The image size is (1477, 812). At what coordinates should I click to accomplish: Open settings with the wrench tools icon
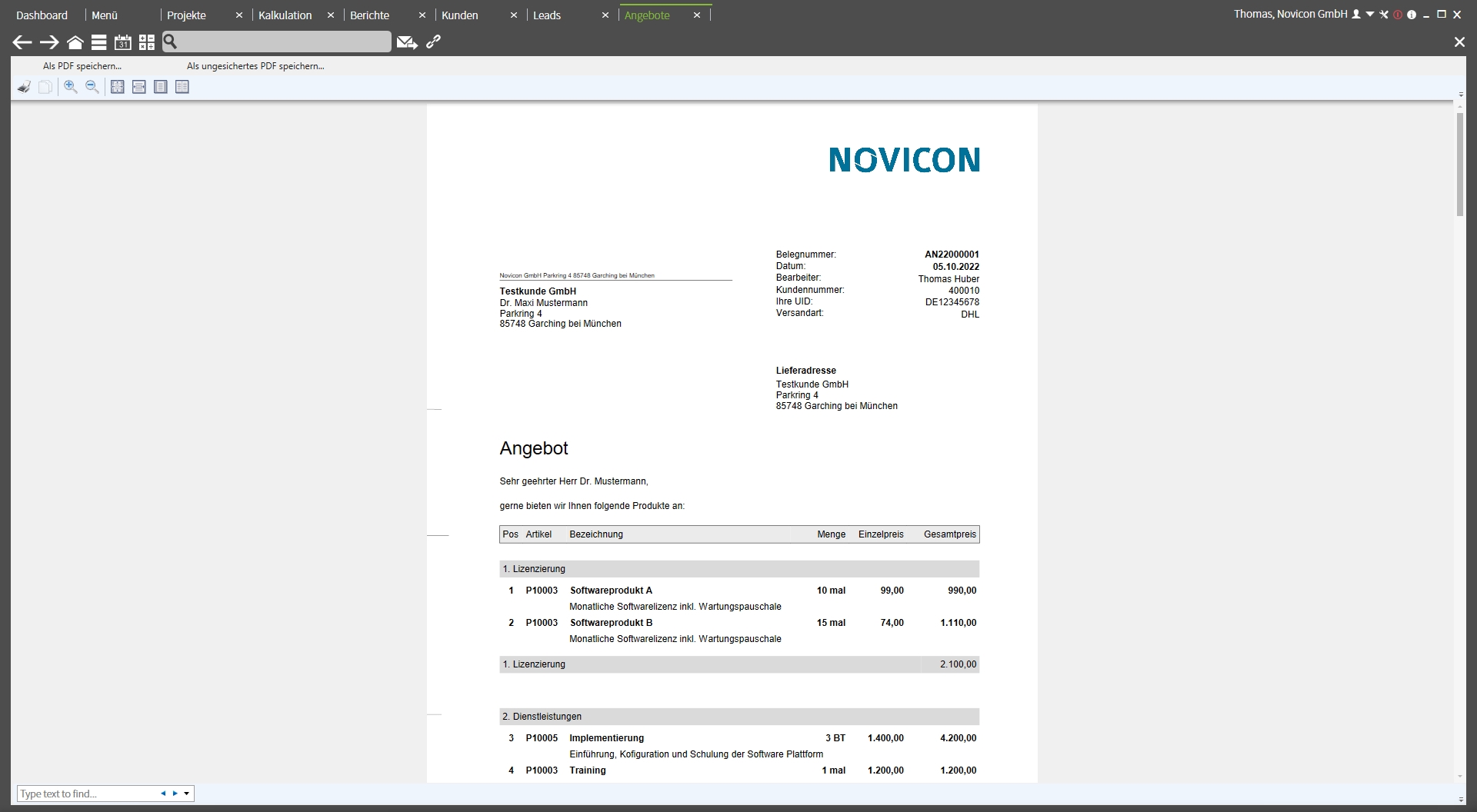tap(1384, 15)
